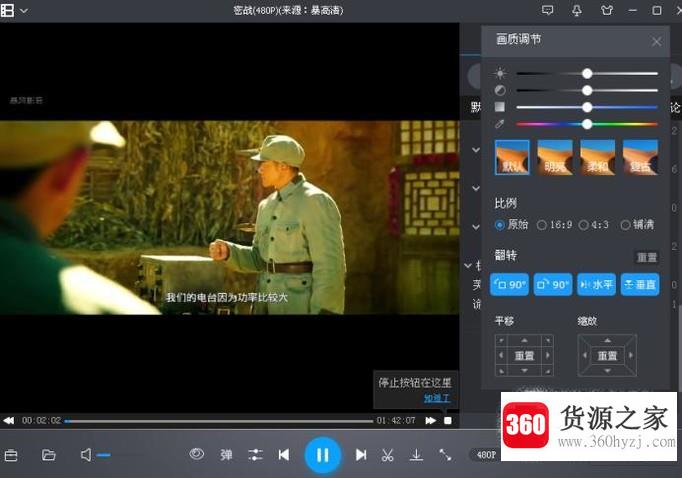682x478 pixels.
Task: Adjust the brightness slider handle
Action: [587, 74]
